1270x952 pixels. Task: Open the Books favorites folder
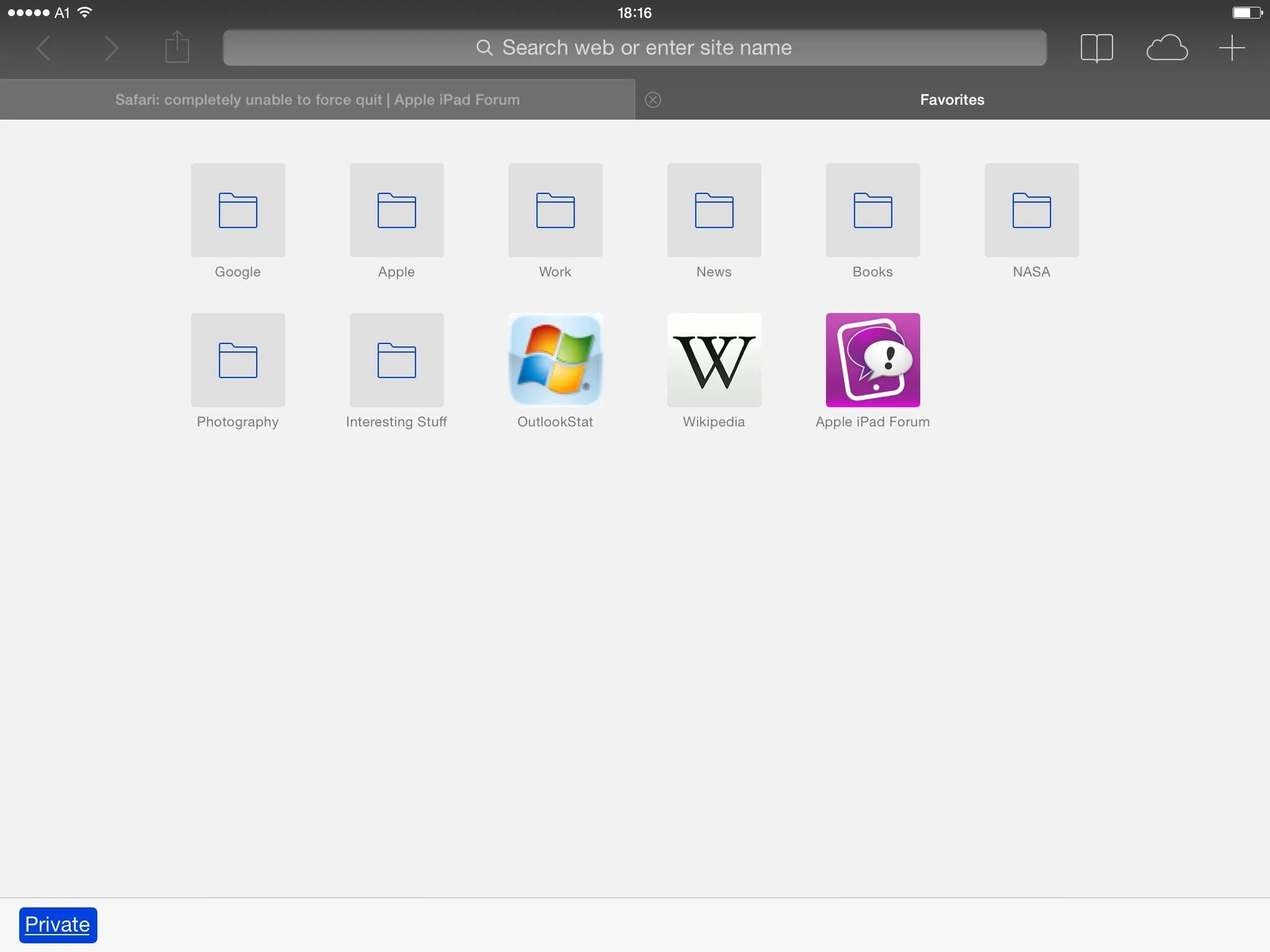tap(873, 210)
